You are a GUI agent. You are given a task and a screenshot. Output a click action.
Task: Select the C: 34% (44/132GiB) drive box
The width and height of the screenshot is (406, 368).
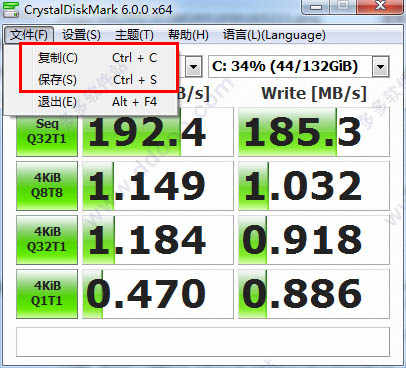coord(298,67)
